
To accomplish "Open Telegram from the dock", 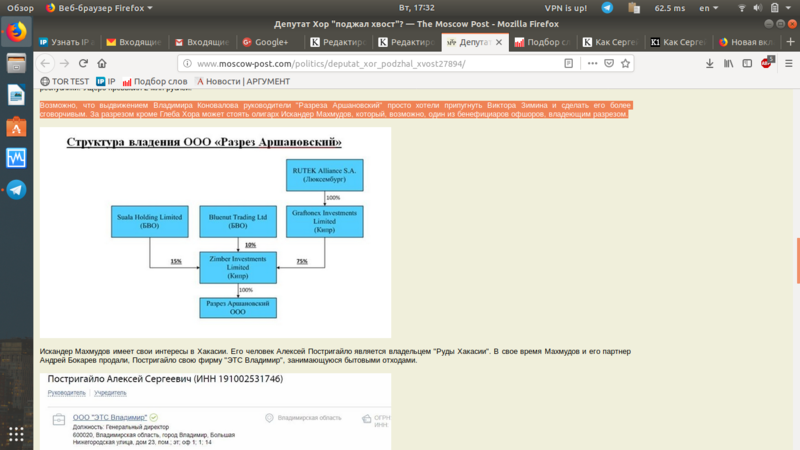I will [x=16, y=190].
